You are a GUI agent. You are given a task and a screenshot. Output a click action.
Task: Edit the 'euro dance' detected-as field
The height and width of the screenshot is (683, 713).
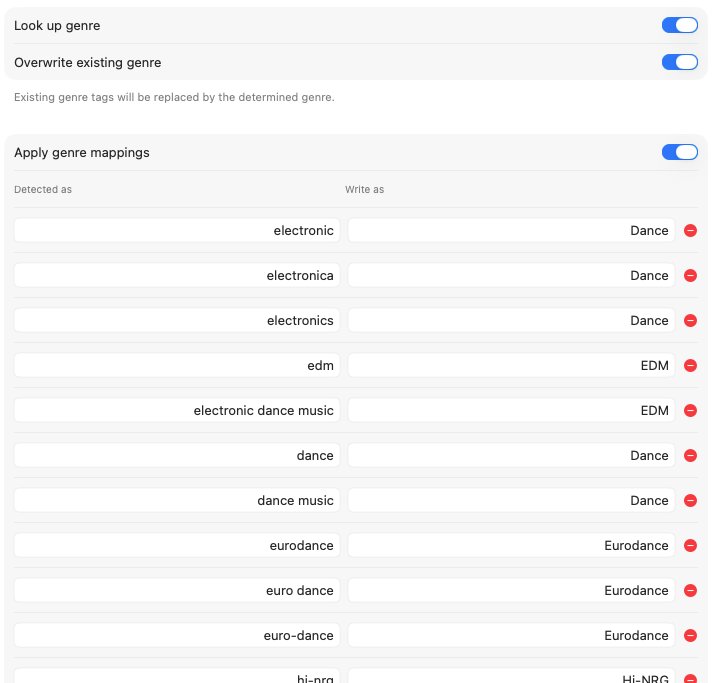[x=177, y=591]
